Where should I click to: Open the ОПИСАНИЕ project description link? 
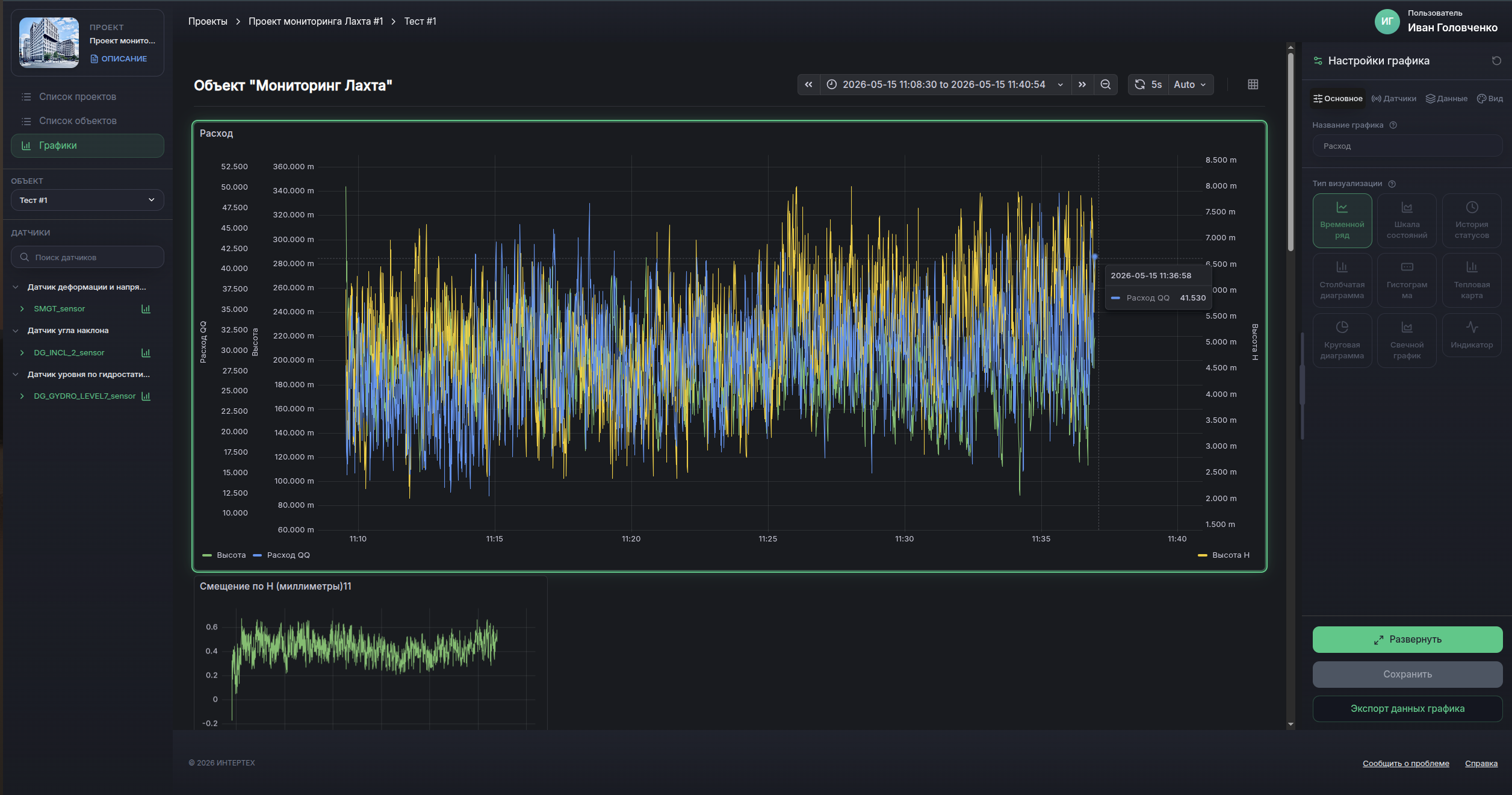pos(119,59)
